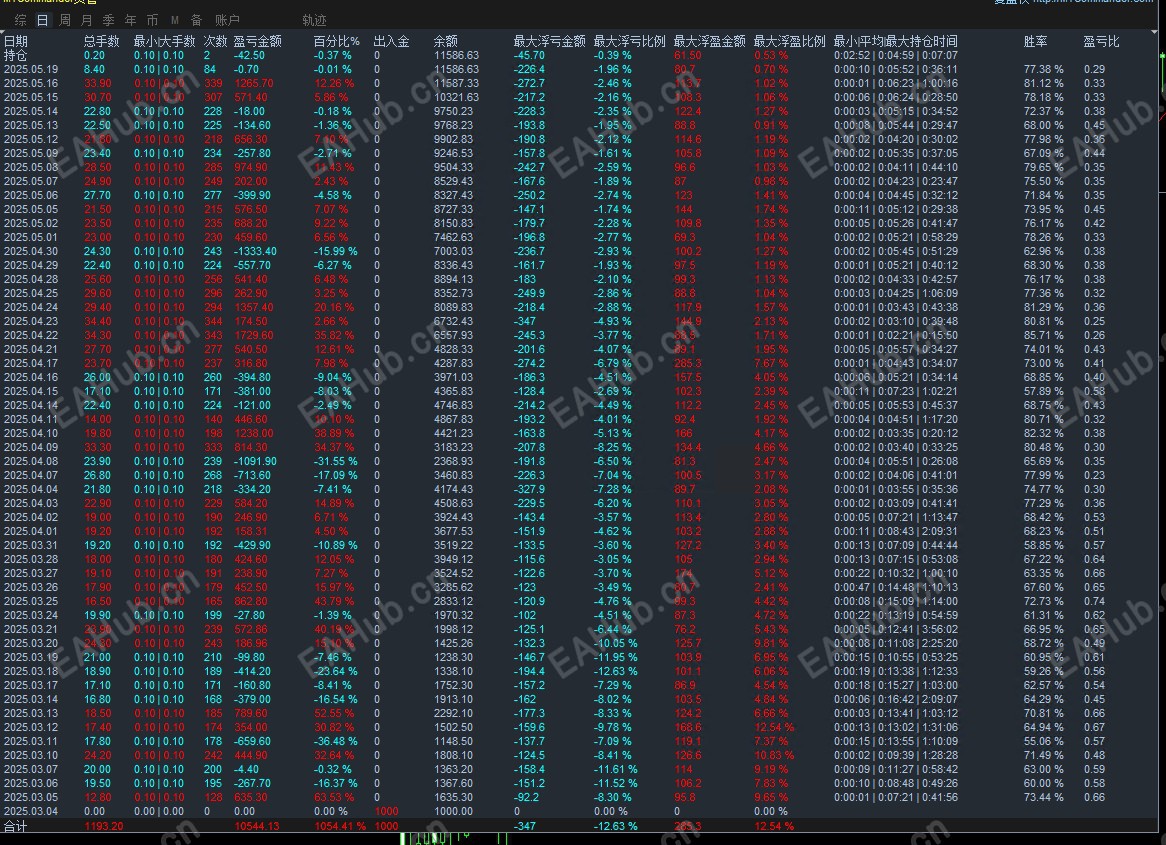Click percentage 63.53 % in the 2025.03.05 row
Image resolution: width=1166 pixels, height=845 pixels.
click(x=334, y=797)
